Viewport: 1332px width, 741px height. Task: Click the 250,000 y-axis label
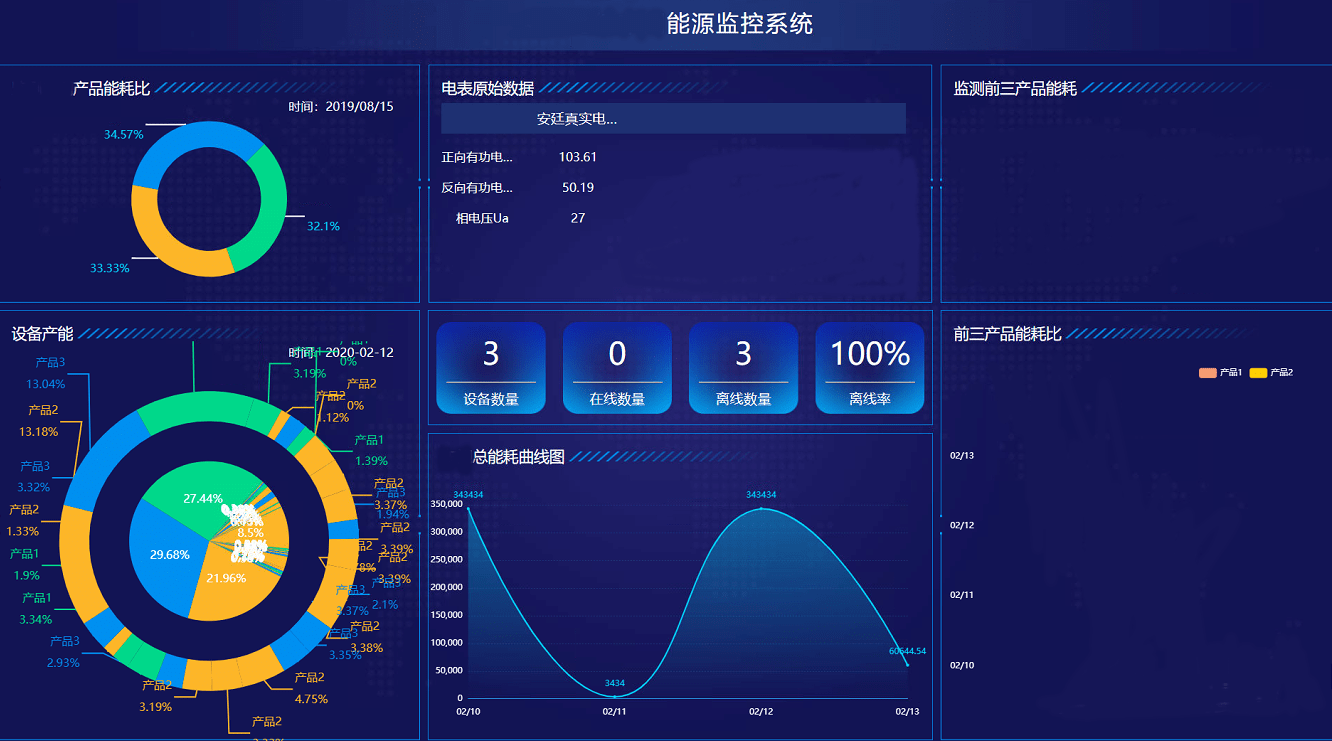point(446,559)
